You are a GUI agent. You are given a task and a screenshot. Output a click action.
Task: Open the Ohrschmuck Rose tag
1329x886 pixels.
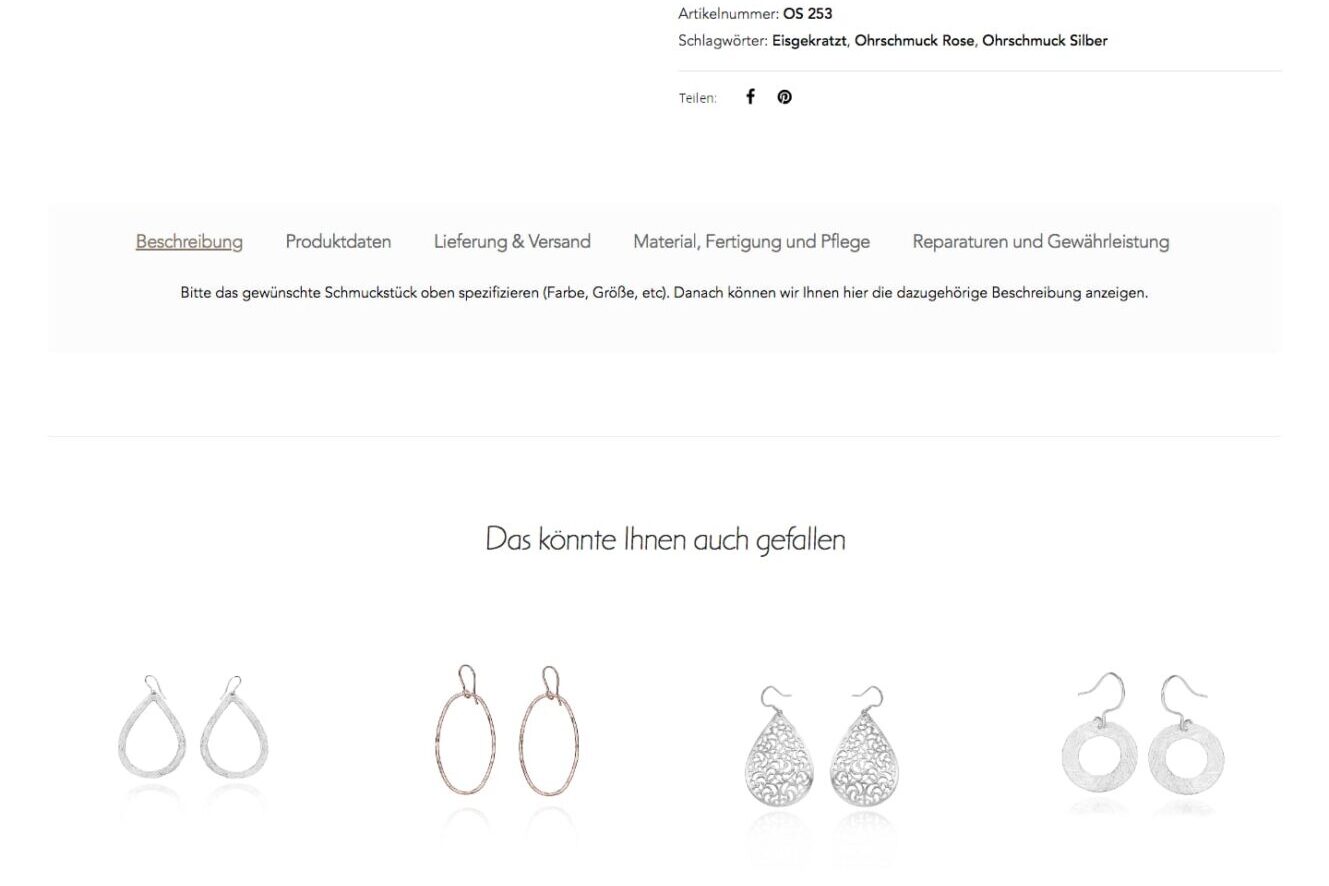pyautogui.click(x=914, y=41)
